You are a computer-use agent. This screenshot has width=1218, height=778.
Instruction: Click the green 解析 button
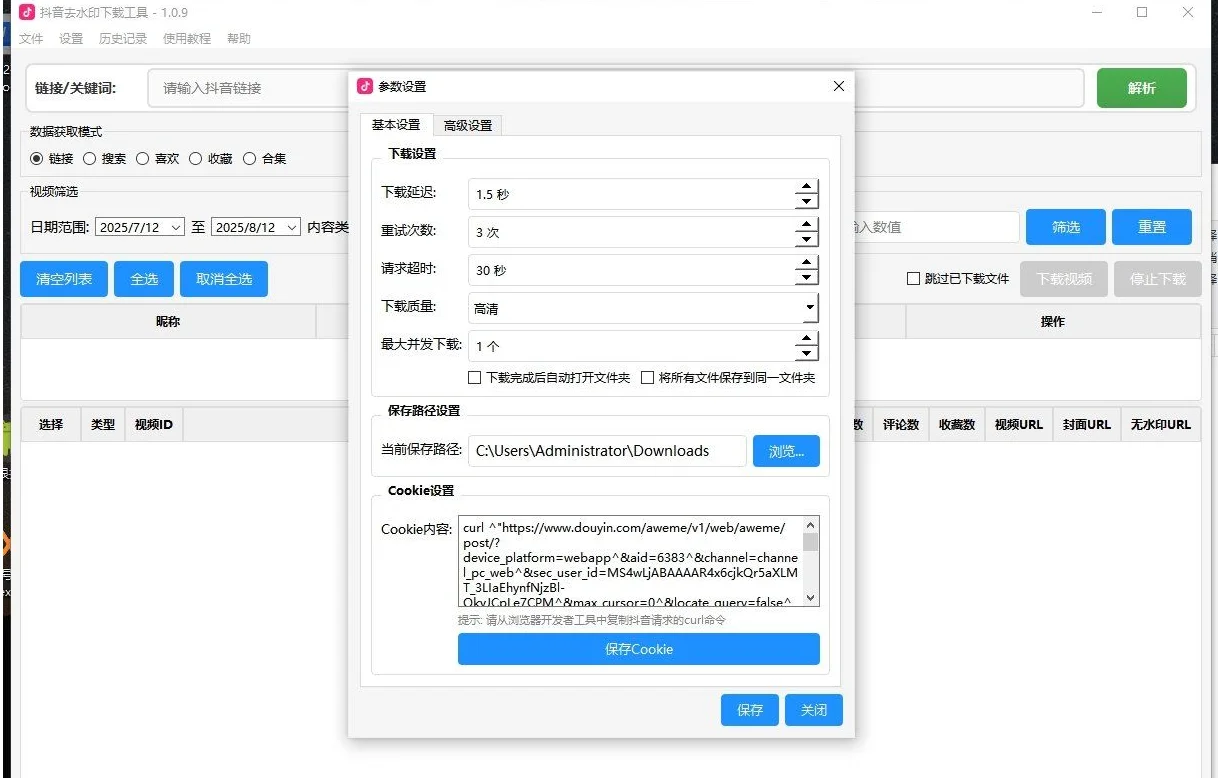point(1142,88)
